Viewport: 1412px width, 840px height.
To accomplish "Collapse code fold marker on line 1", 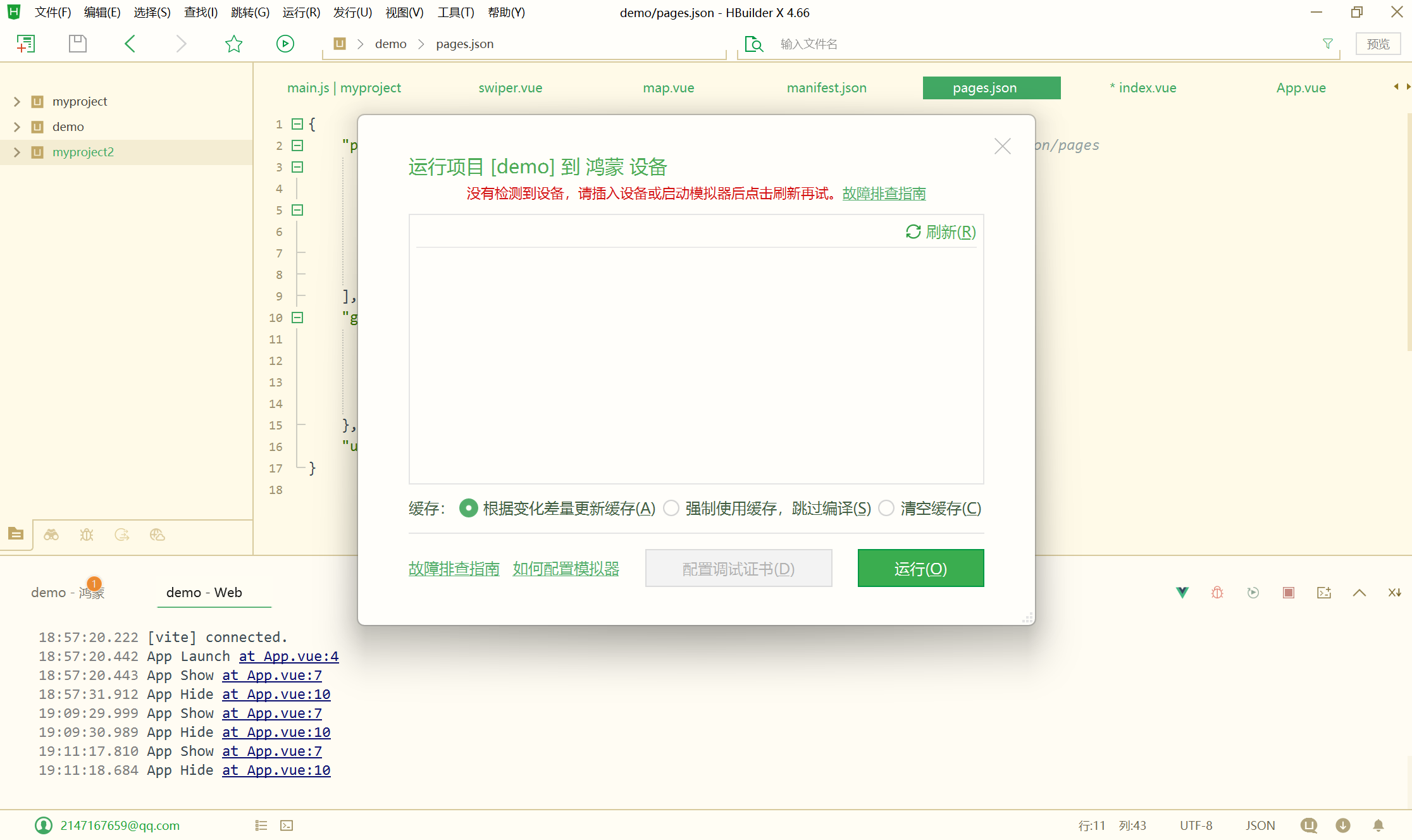I will (297, 124).
